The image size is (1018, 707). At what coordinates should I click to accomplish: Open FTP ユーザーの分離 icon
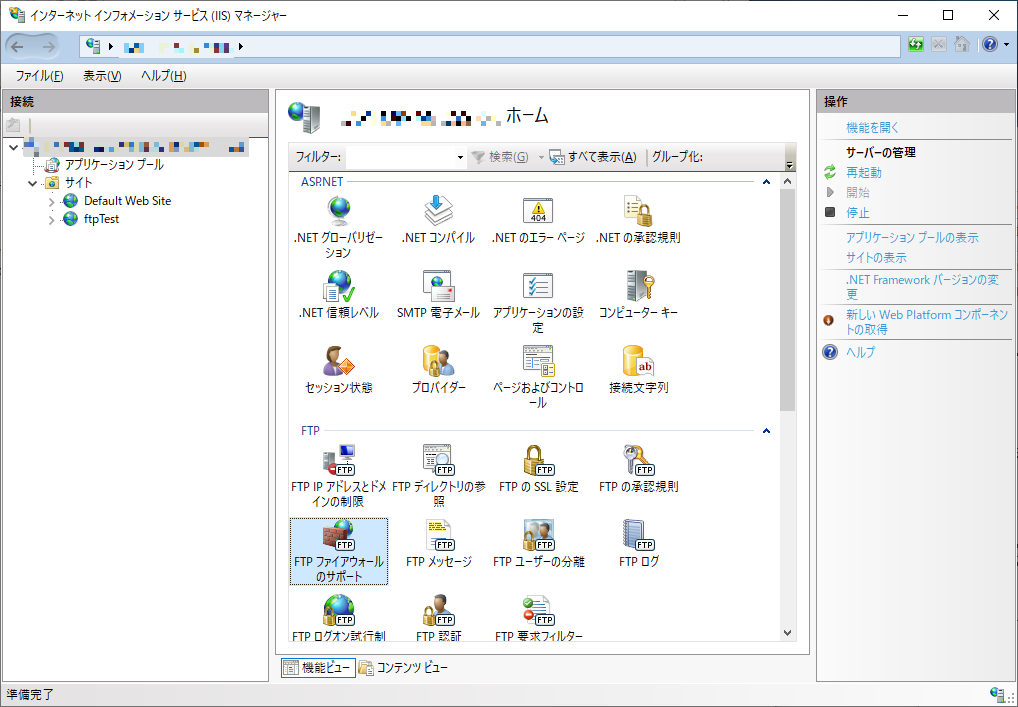coord(538,544)
